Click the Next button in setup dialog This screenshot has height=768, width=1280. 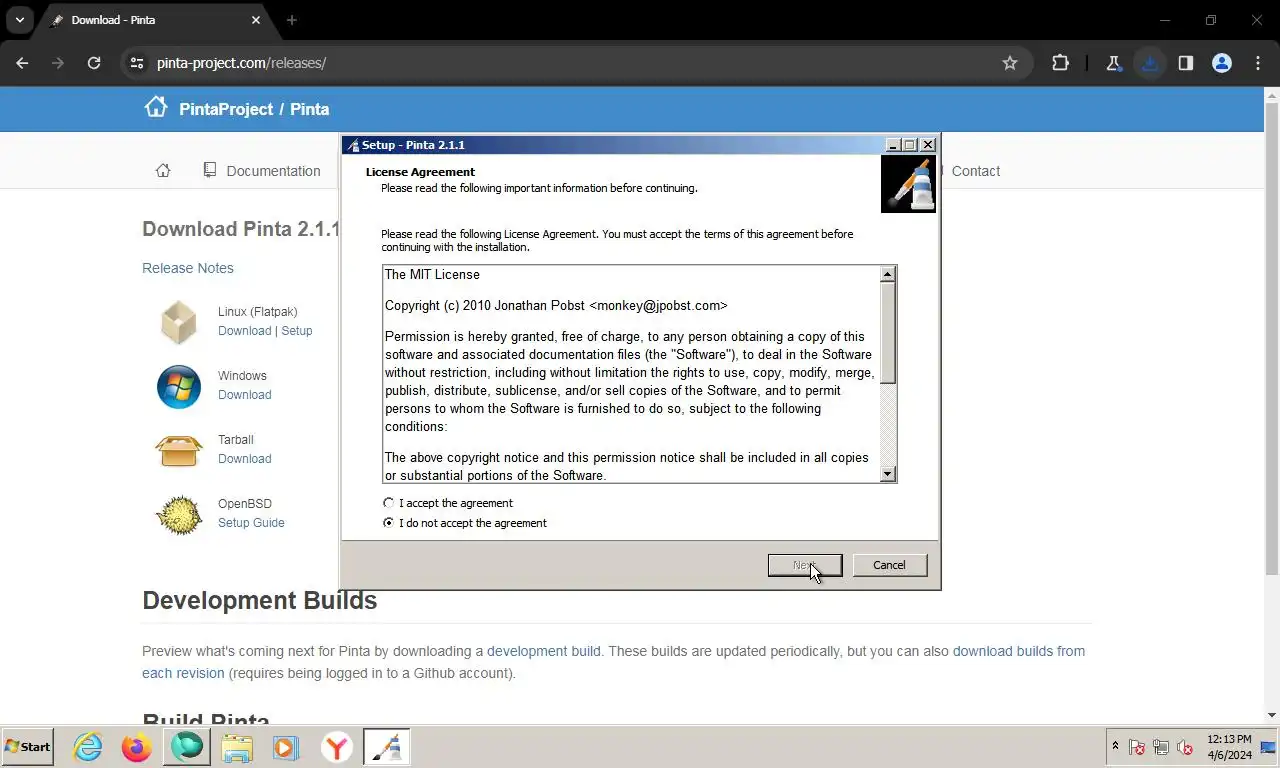point(804,565)
